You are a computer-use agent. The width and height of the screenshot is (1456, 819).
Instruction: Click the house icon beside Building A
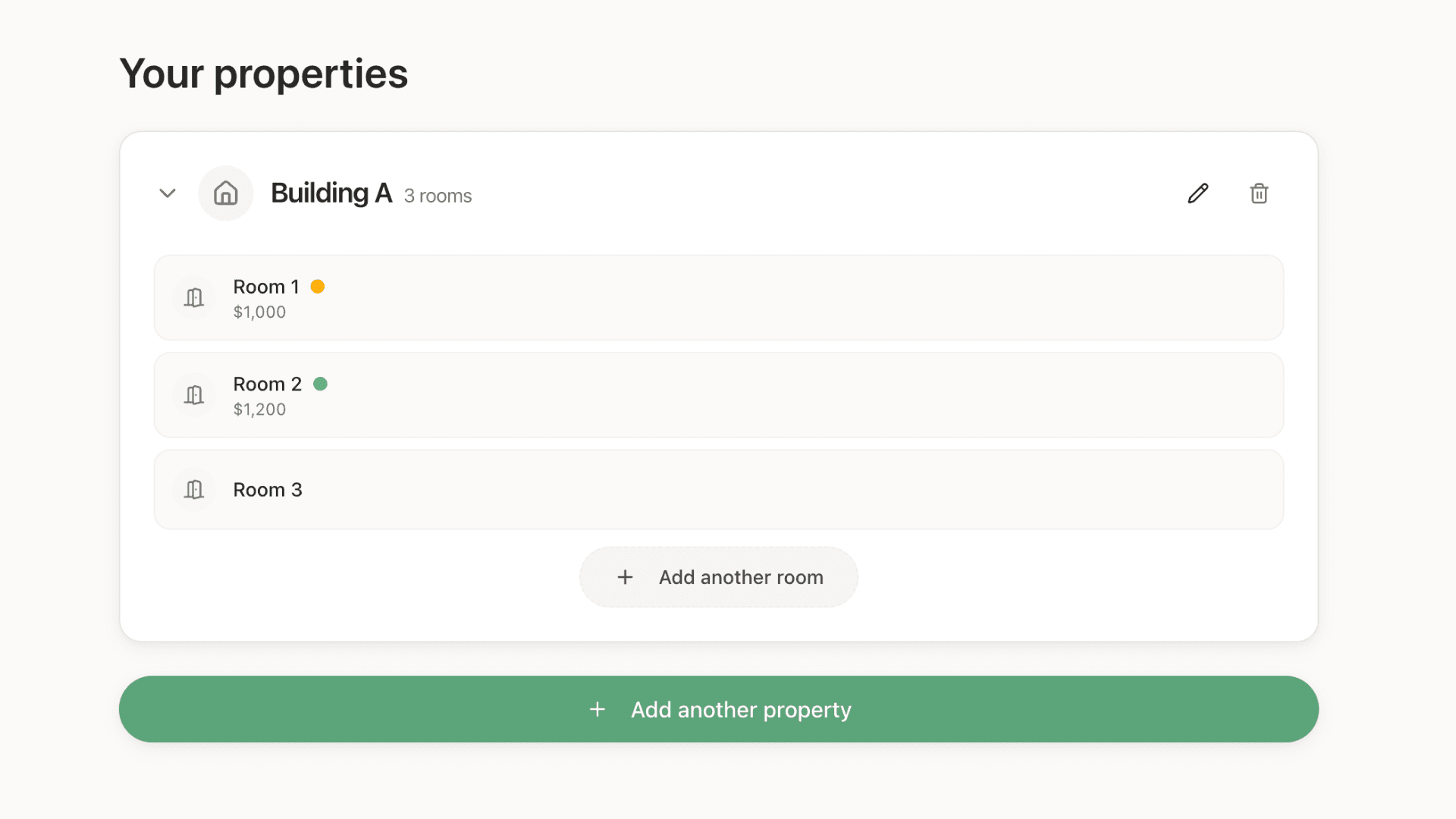coord(225,193)
